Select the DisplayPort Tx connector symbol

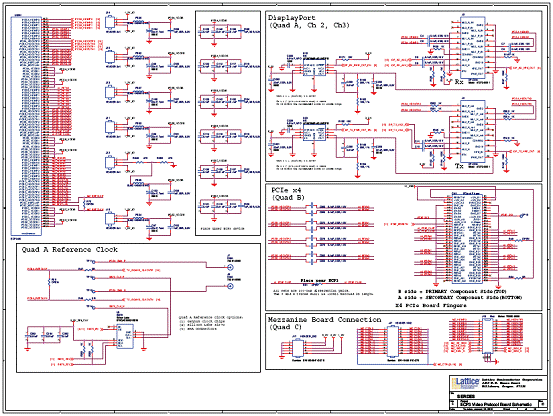click(473, 132)
